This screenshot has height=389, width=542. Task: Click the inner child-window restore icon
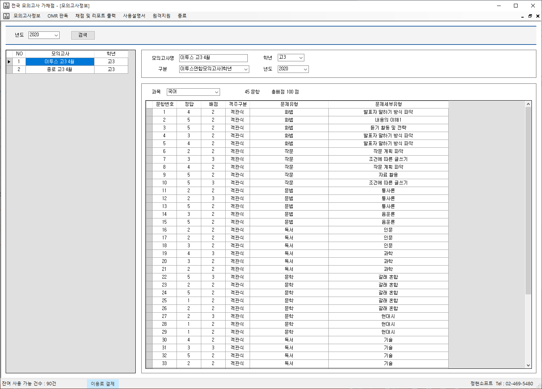tap(530, 16)
